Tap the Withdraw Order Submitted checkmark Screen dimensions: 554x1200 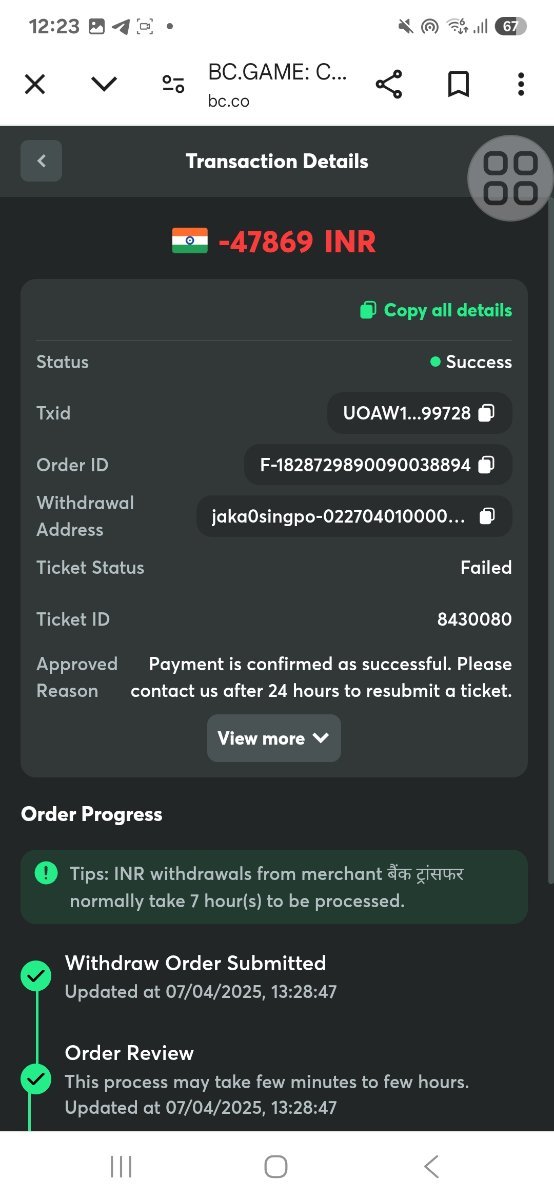[36, 976]
